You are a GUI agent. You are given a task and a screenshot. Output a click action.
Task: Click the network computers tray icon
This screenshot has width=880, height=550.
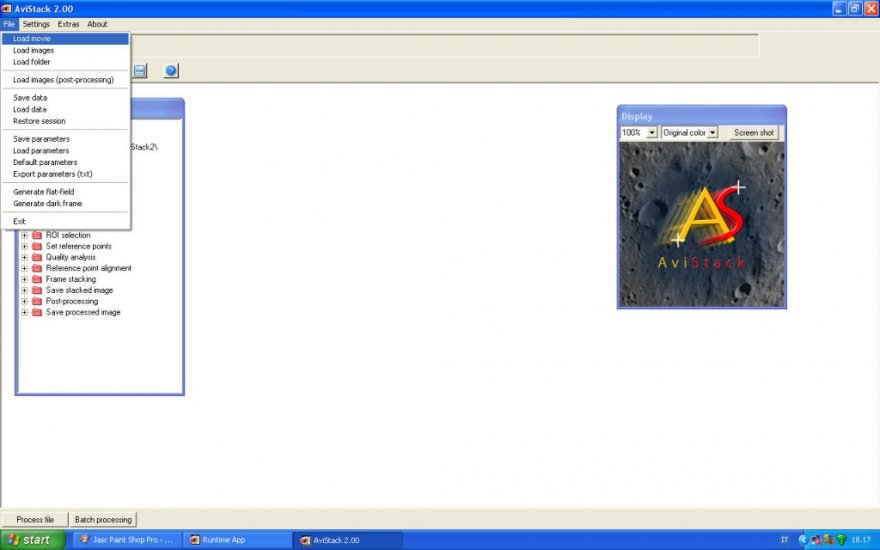[816, 540]
